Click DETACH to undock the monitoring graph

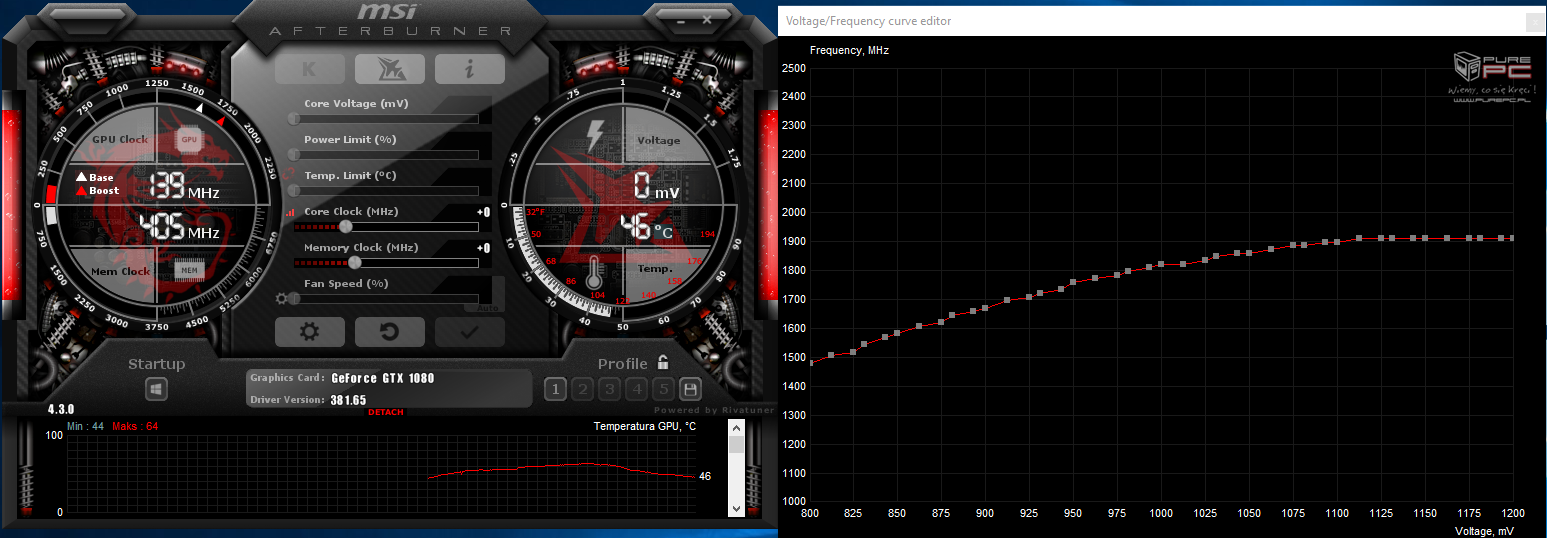point(386,413)
